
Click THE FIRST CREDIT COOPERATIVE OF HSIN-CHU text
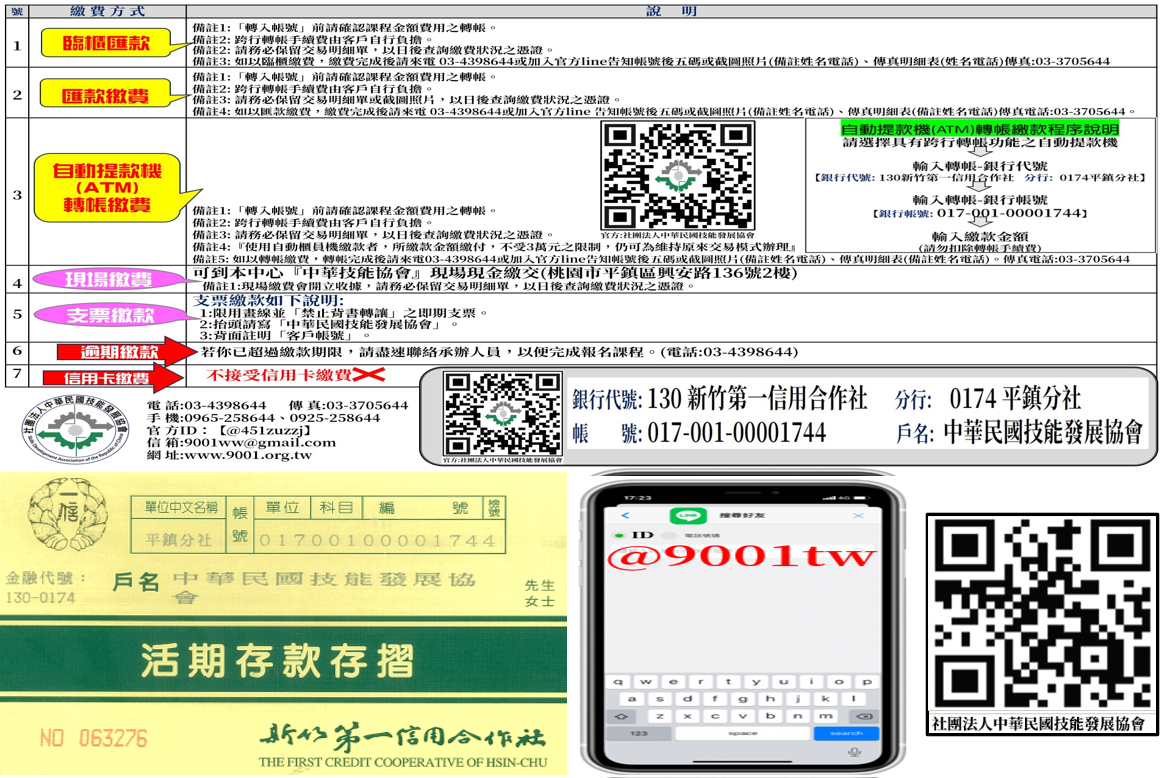403,762
